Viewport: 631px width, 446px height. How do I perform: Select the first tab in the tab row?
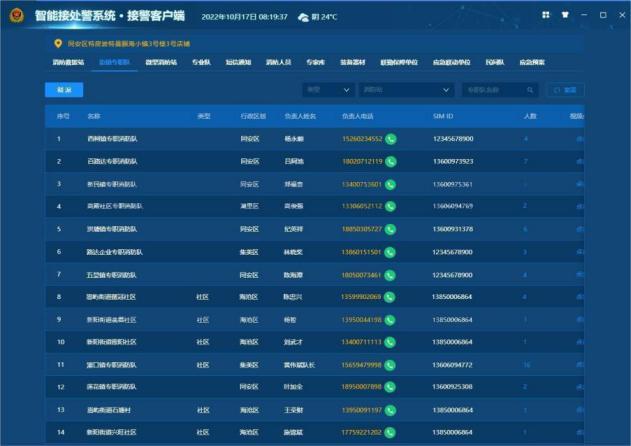68,62
